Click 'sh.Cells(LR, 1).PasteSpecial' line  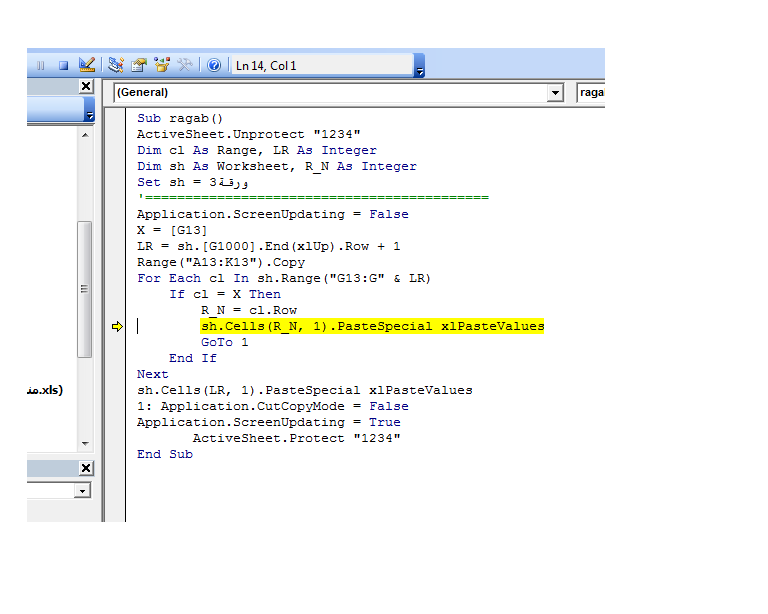click(305, 390)
